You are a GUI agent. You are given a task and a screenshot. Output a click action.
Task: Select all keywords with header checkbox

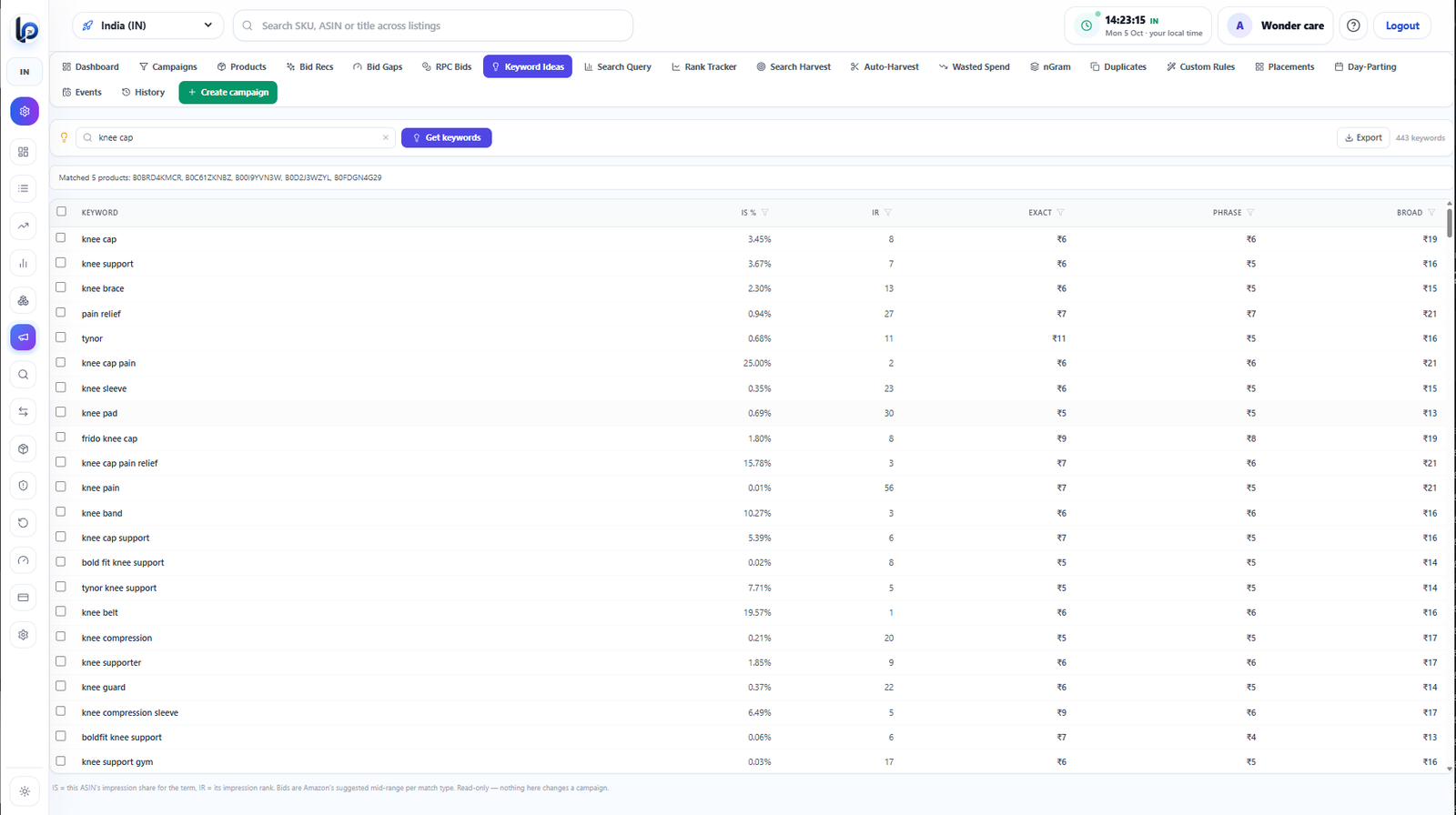[x=62, y=211]
